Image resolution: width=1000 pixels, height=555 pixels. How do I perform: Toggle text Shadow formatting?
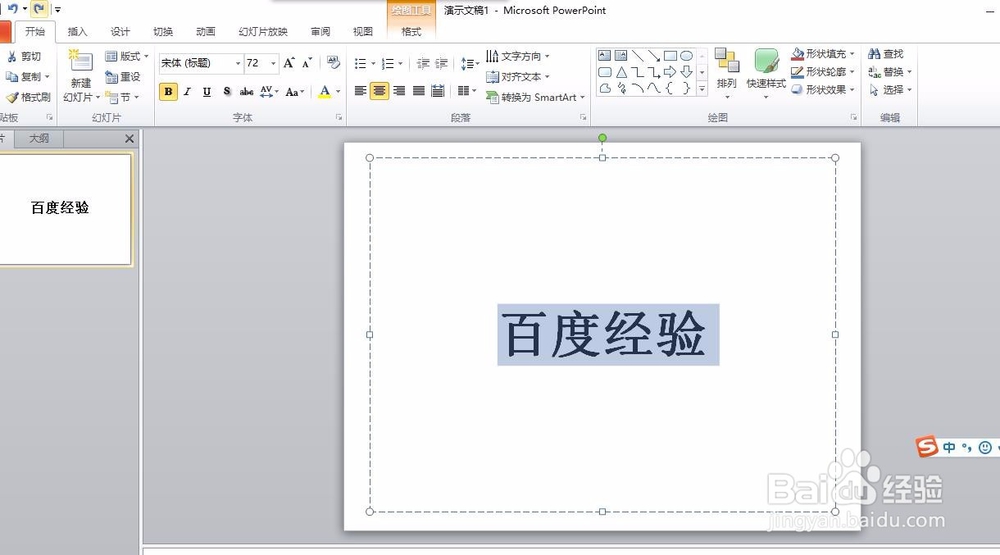(x=227, y=91)
